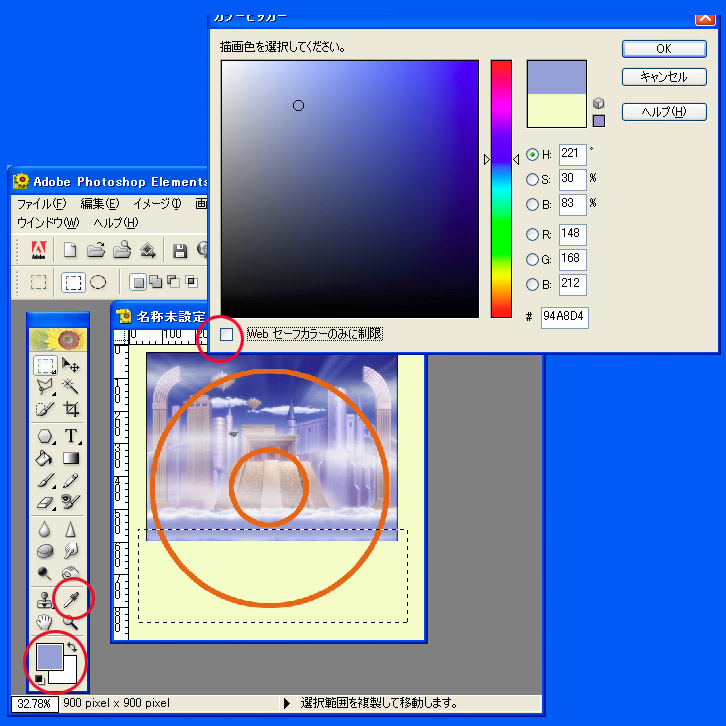Click the hex color field 94A8D4
Screen dimensions: 726x726
pos(564,317)
